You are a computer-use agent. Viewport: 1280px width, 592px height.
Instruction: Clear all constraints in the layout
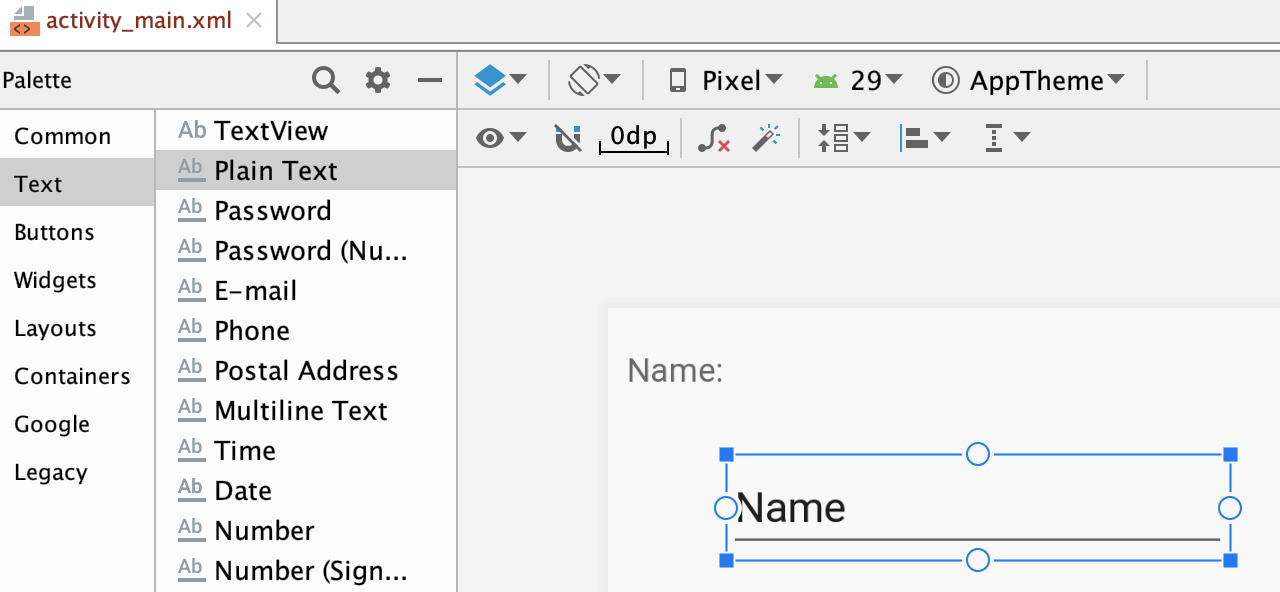pyautogui.click(x=713, y=138)
